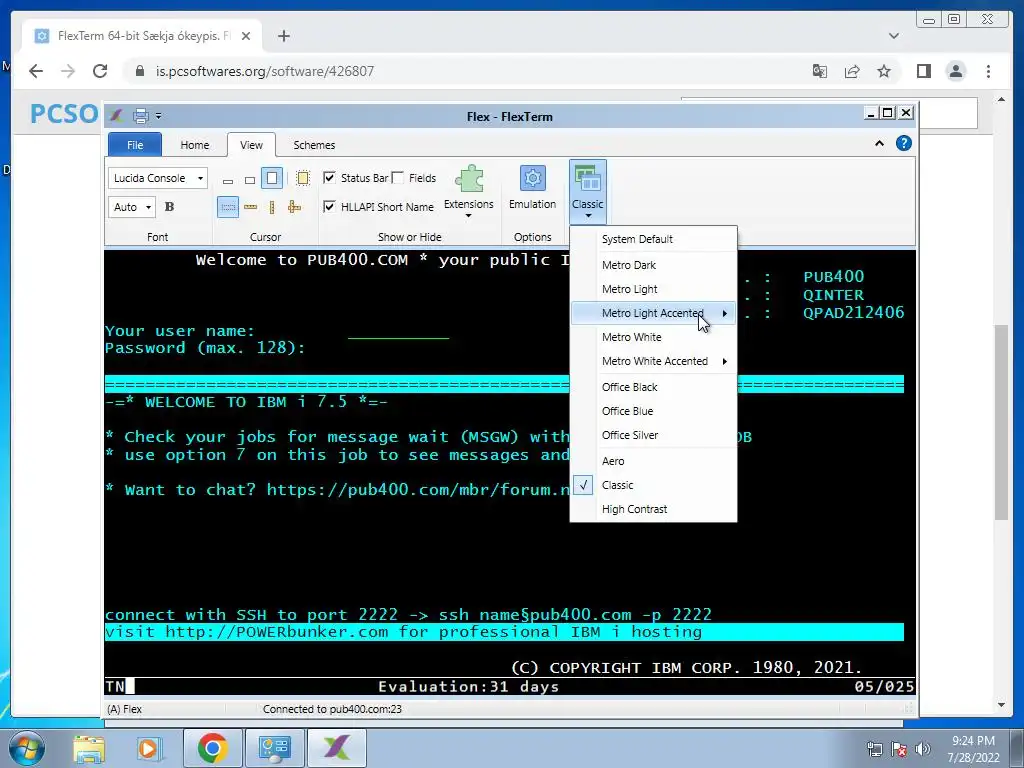This screenshot has height=768, width=1024.
Task: Open the Extensions puzzle piece dropdown
Action: (x=469, y=191)
